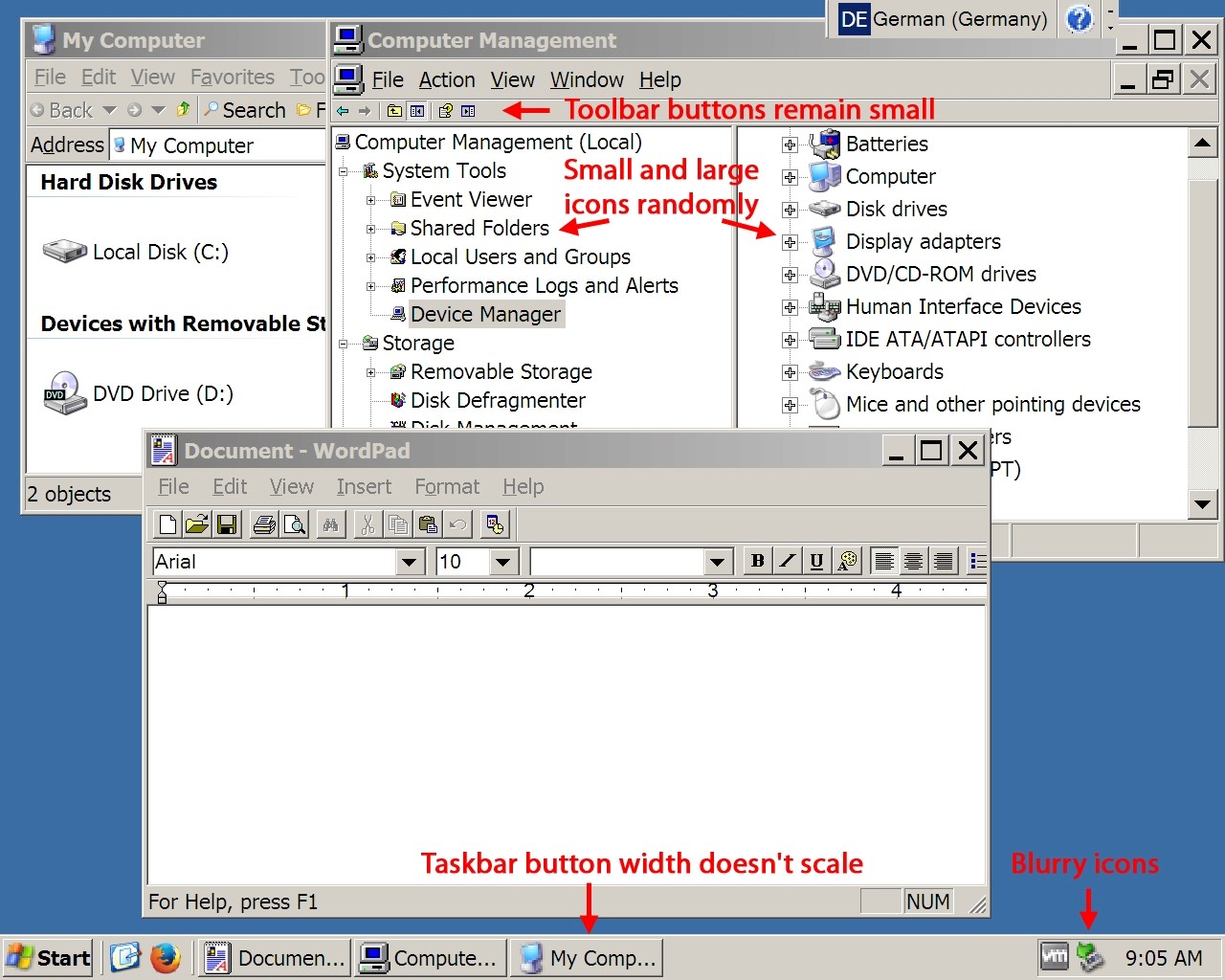Open the Window menu in Computer Management
The width and height of the screenshot is (1225, 980).
(587, 79)
